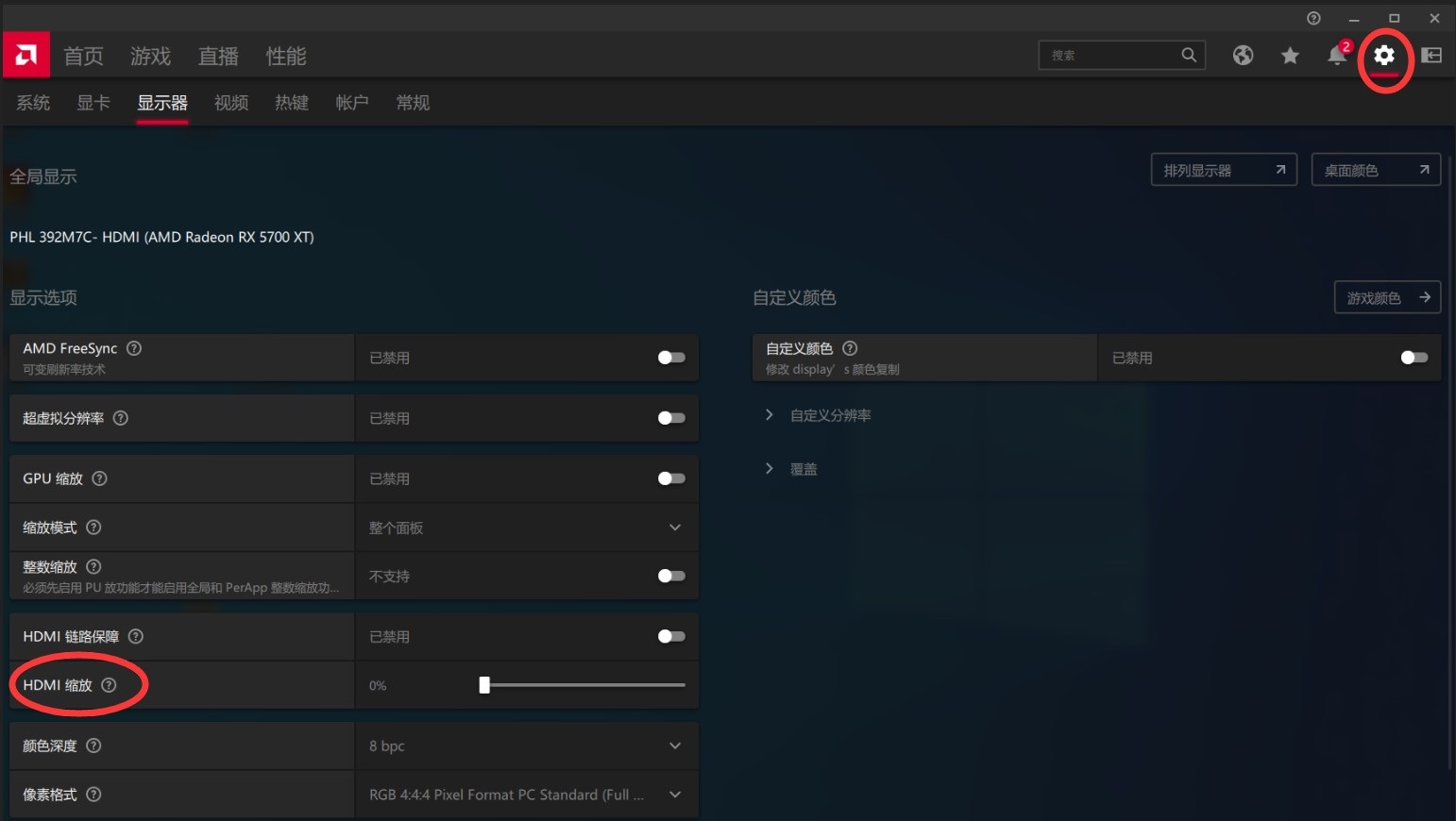The image size is (1456, 821).
Task: Show help for AMD FreeSync
Action: tap(134, 348)
